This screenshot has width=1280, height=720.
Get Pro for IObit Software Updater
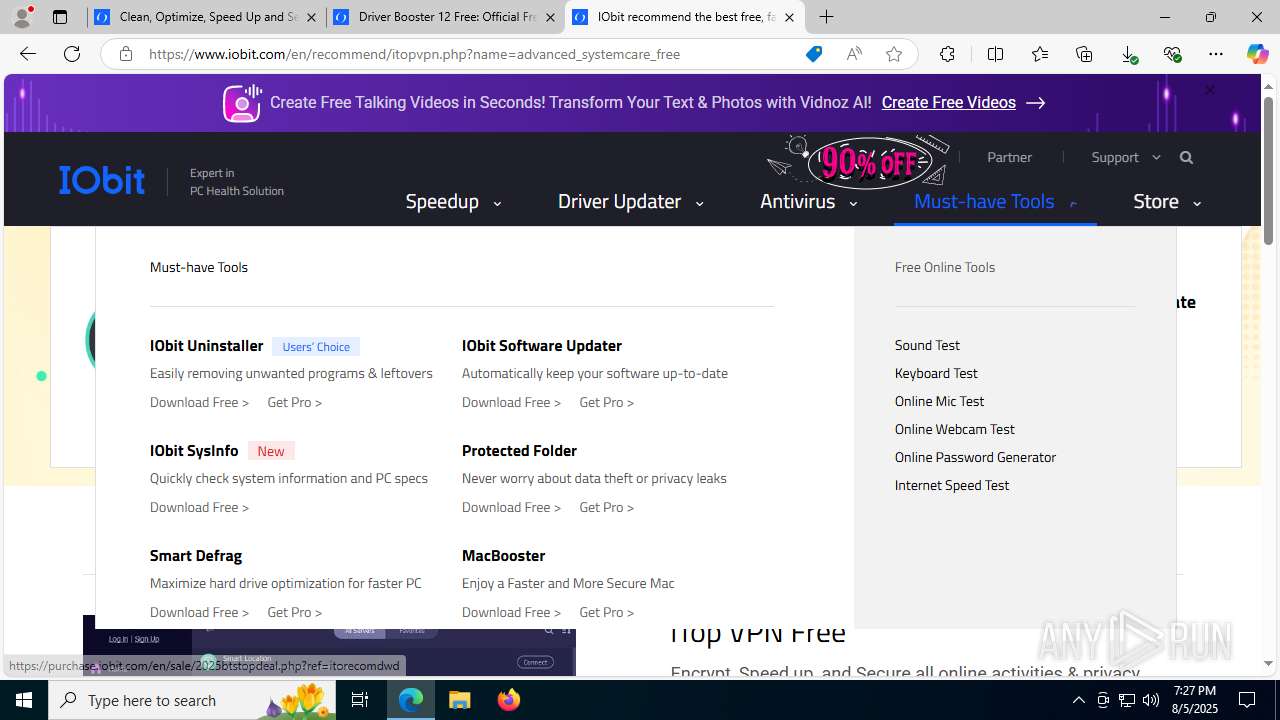click(x=607, y=402)
